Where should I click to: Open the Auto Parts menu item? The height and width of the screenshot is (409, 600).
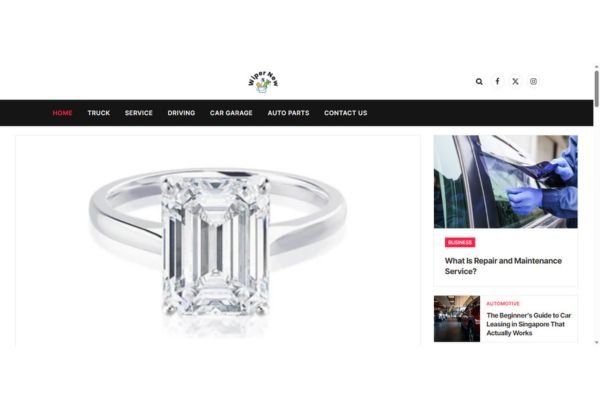tap(289, 113)
